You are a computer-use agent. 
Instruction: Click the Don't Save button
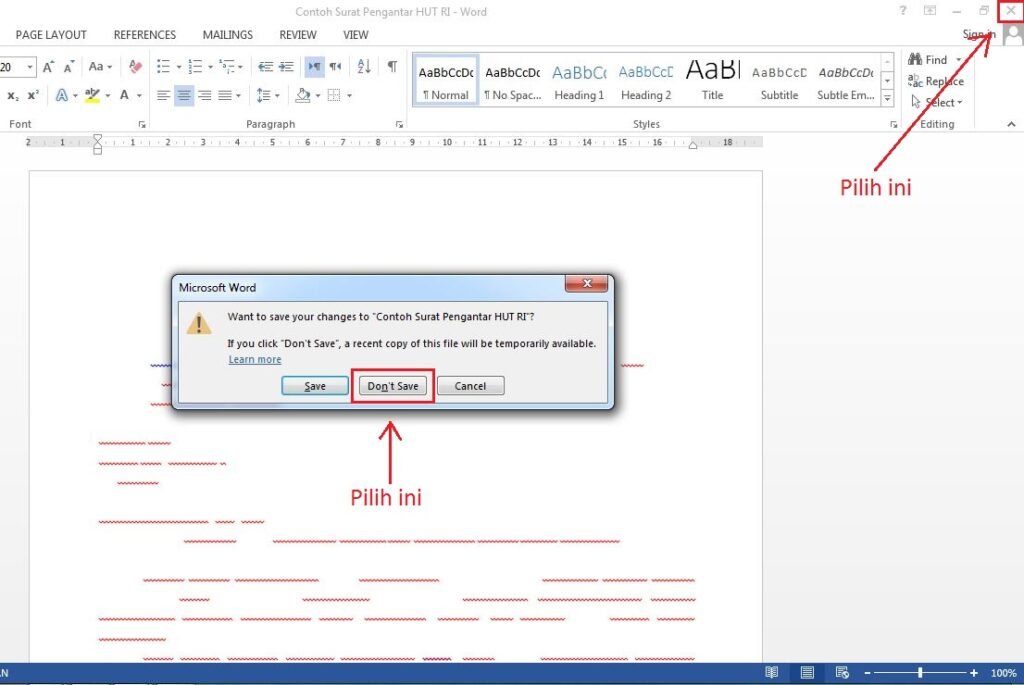tap(392, 386)
